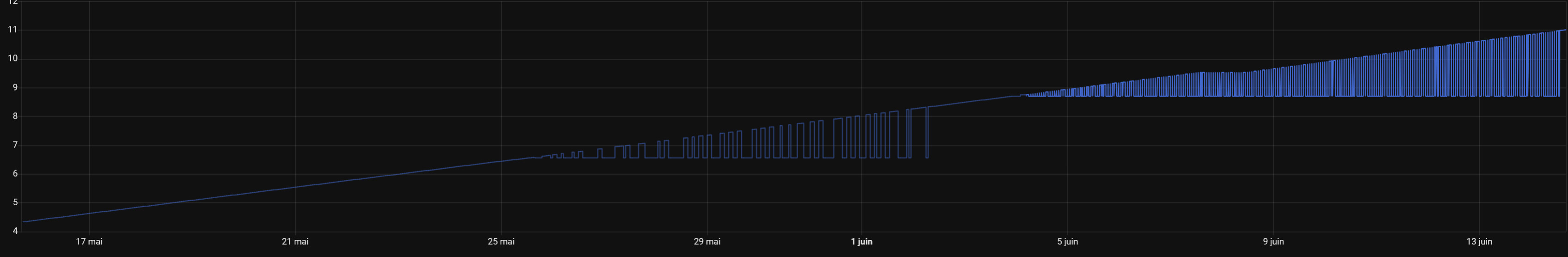Click the '21 mai' x-axis date label
This screenshot has height=257, width=1568.
tap(295, 242)
